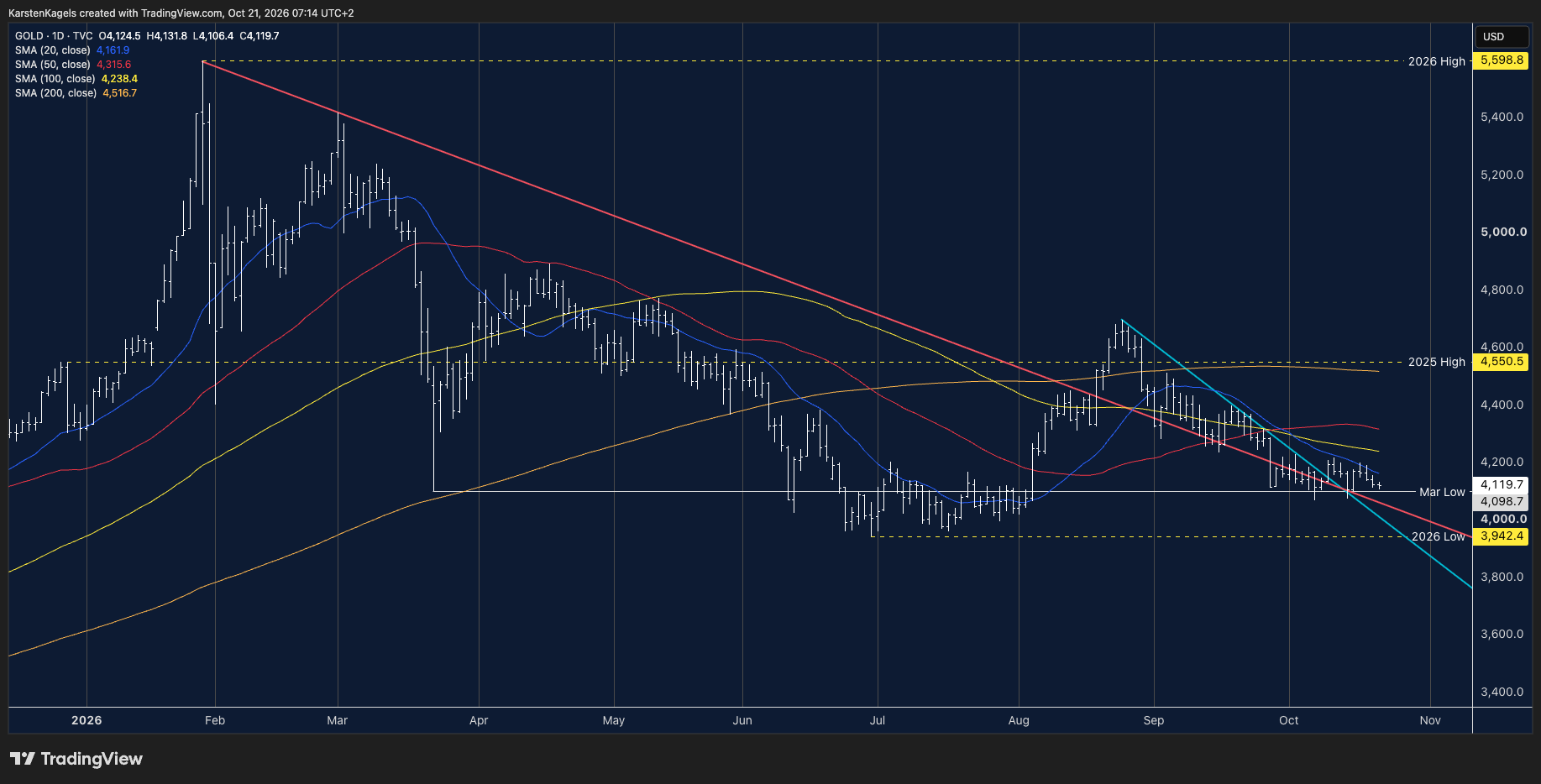Image resolution: width=1541 pixels, height=784 pixels.
Task: Click the 2026 label on time axis
Action: (86, 720)
